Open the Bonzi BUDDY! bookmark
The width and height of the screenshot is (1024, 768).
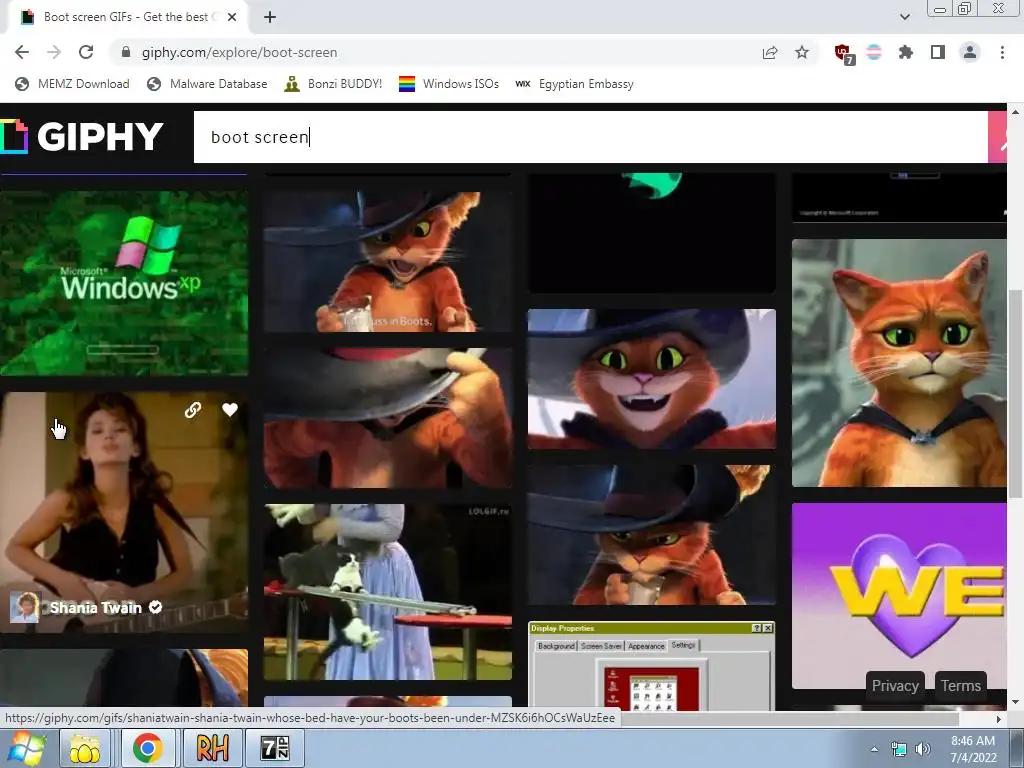(333, 84)
